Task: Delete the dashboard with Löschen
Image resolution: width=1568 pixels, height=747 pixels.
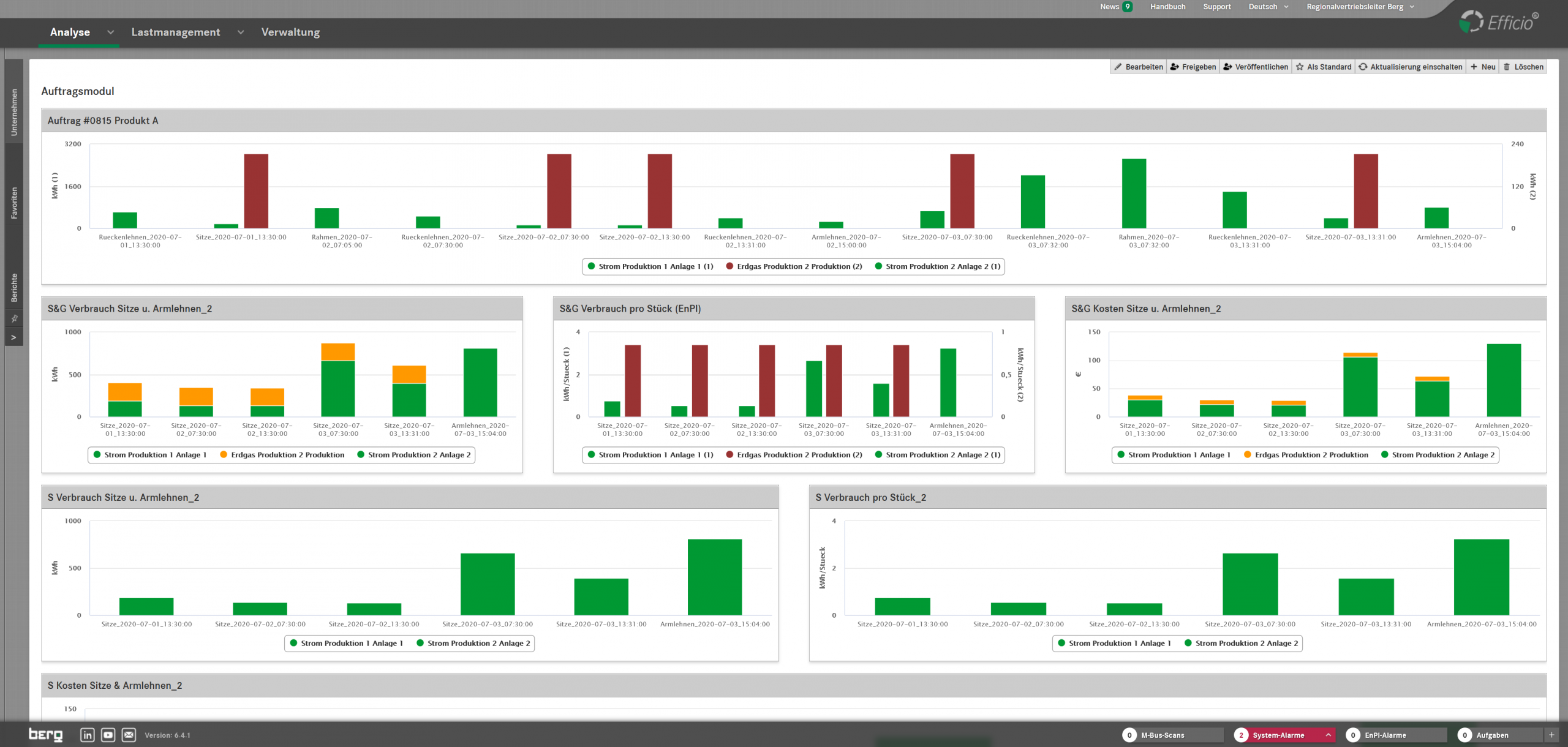Action: [1523, 67]
